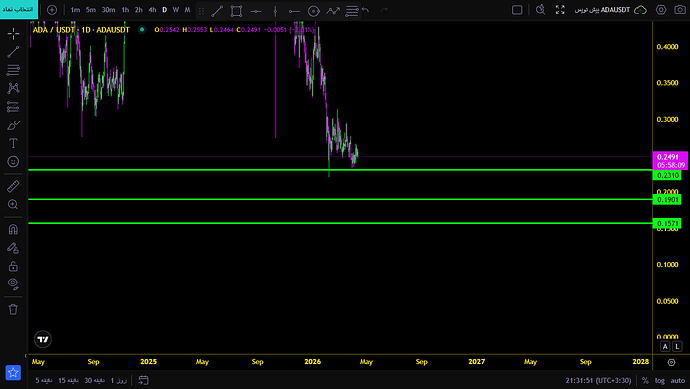The width and height of the screenshot is (690, 389).
Task: Open Fibonacci tools in left sidebar
Action: point(13,70)
